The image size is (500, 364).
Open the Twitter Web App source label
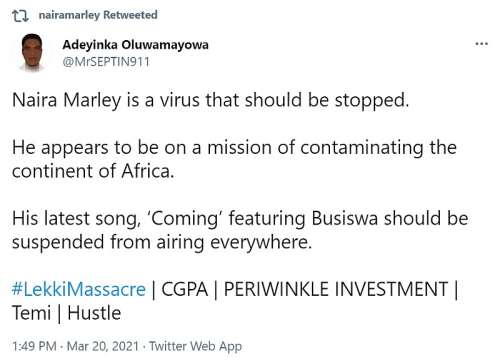pyautogui.click(x=195, y=346)
